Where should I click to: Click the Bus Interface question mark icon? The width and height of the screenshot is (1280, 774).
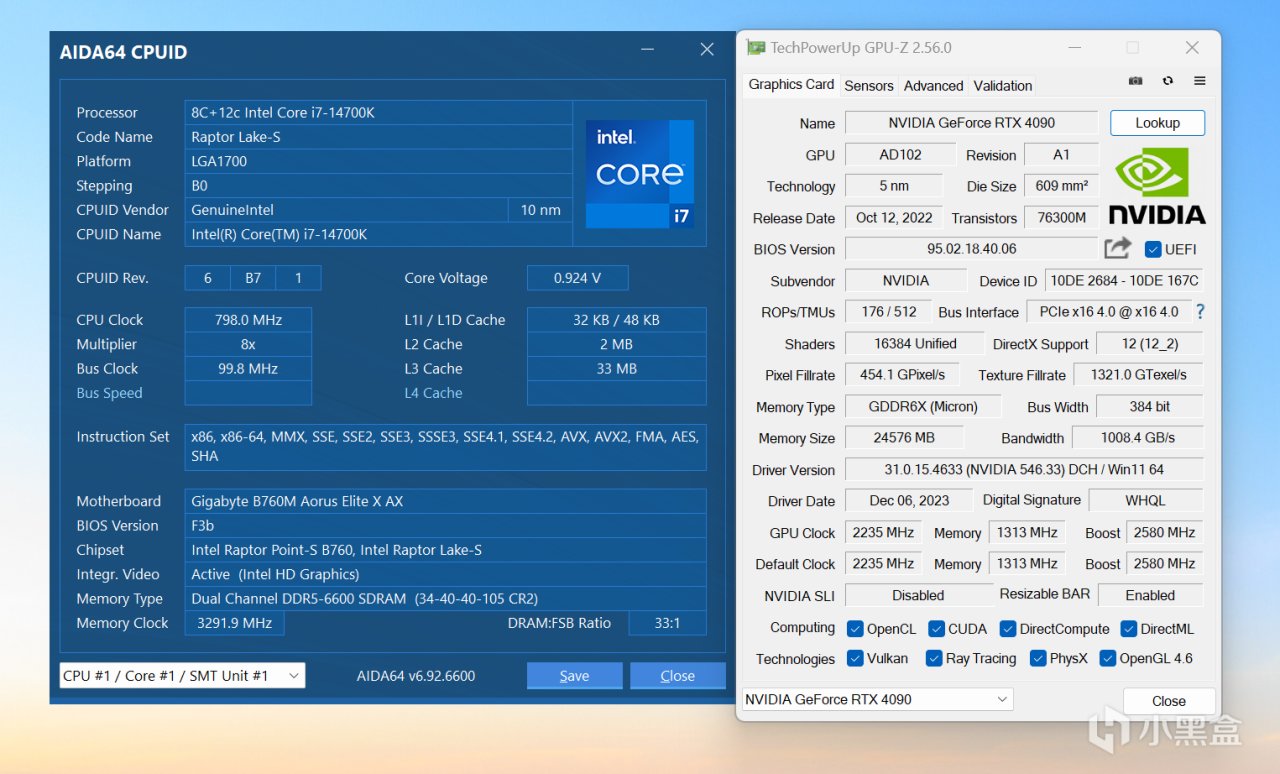pos(1200,312)
